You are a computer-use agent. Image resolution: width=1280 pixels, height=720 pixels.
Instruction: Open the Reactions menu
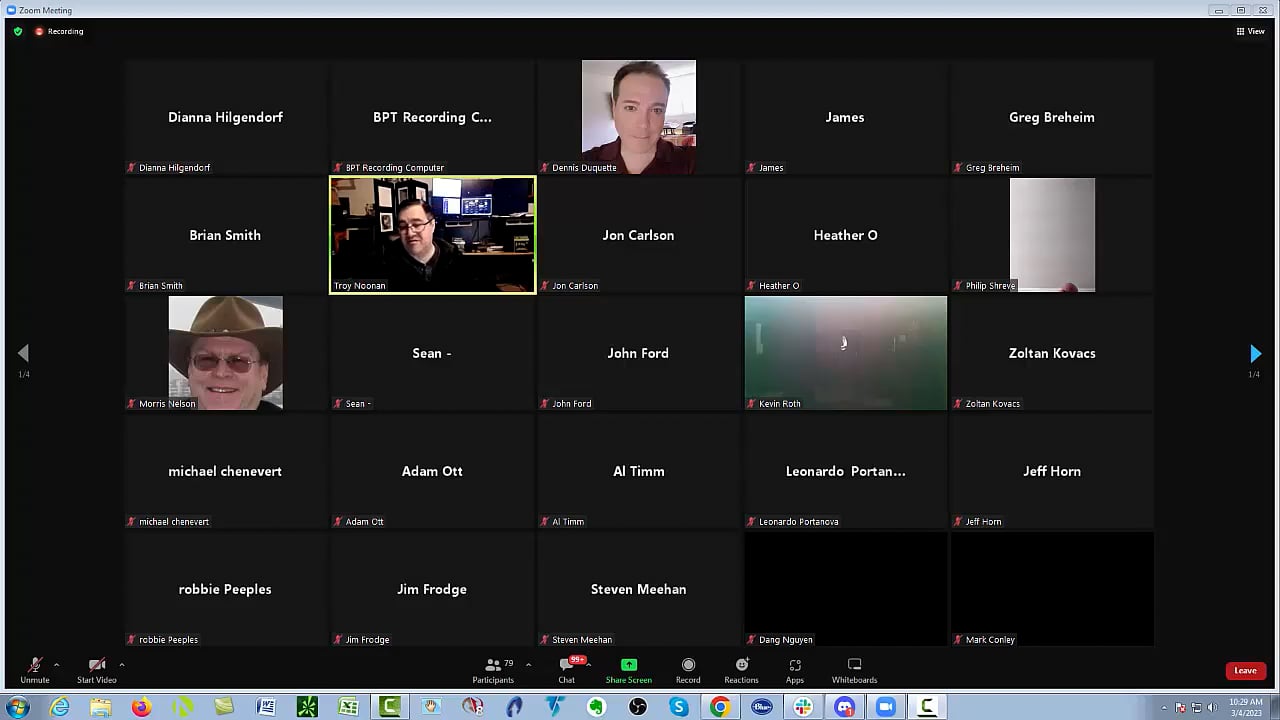(x=741, y=670)
